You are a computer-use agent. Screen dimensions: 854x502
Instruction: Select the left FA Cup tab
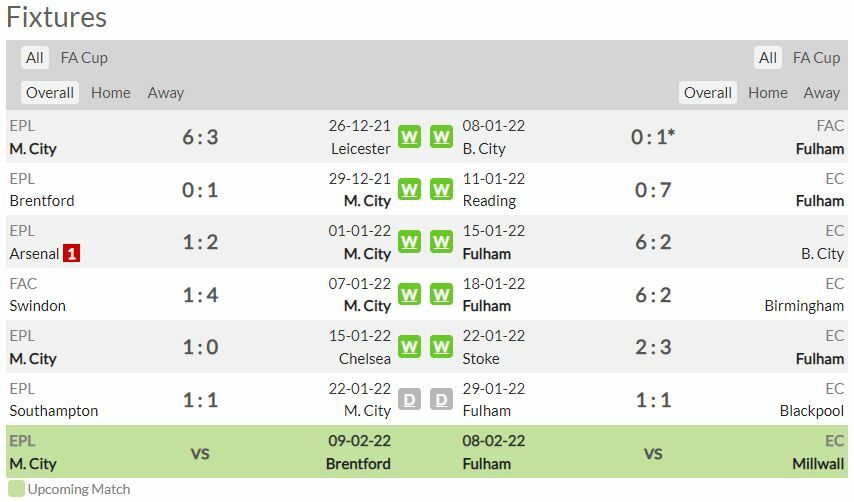(x=84, y=58)
